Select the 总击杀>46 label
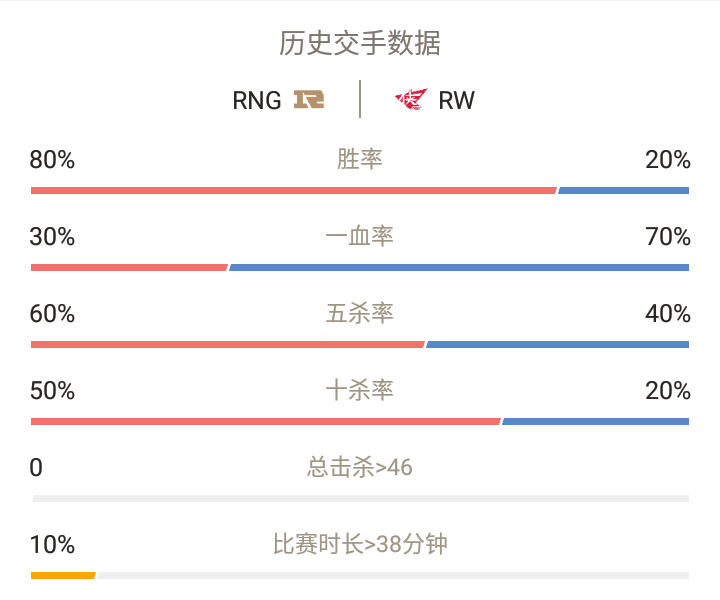The image size is (720, 600). pos(360,467)
